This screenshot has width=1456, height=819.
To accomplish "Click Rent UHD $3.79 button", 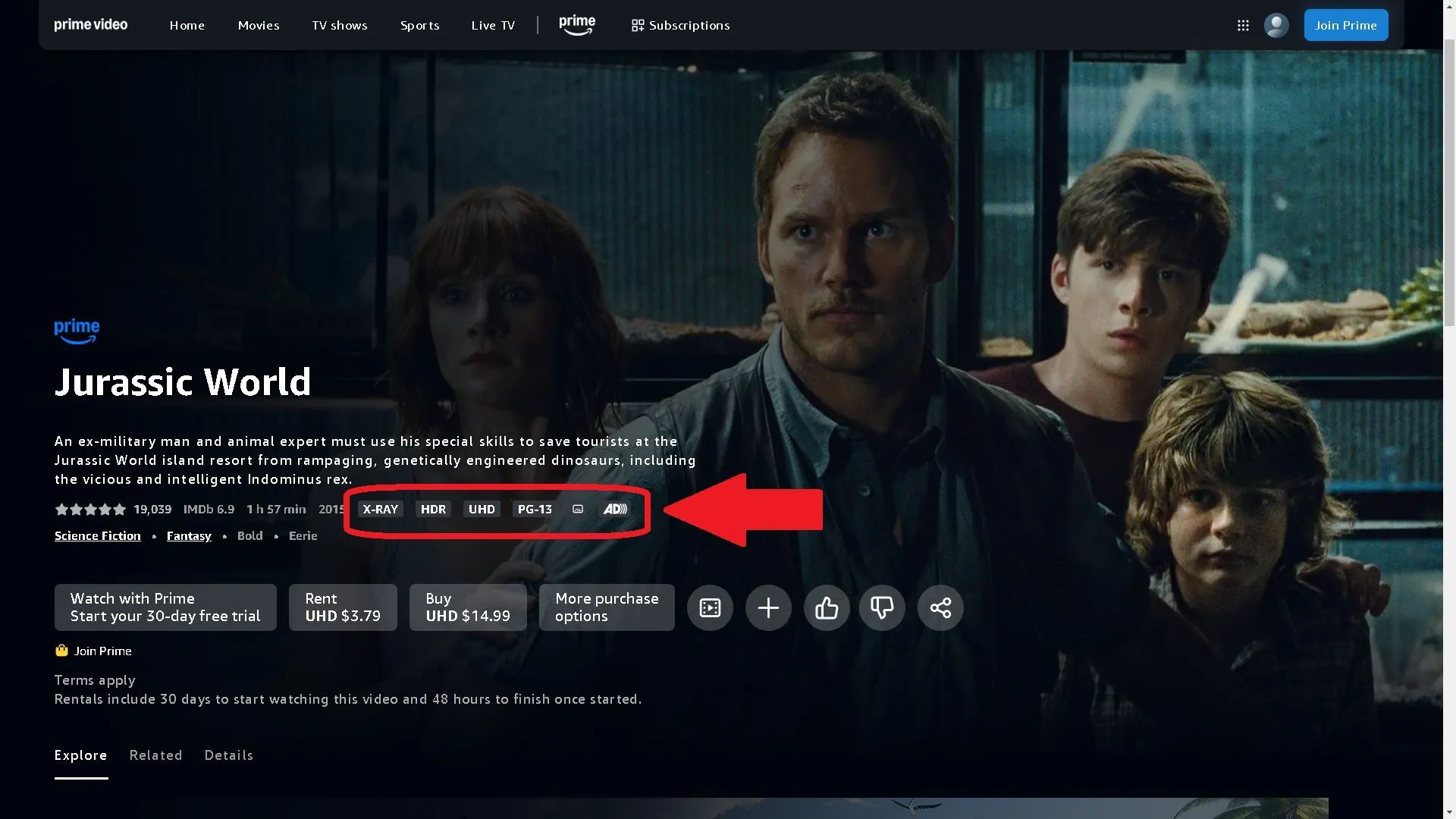I will [x=343, y=607].
